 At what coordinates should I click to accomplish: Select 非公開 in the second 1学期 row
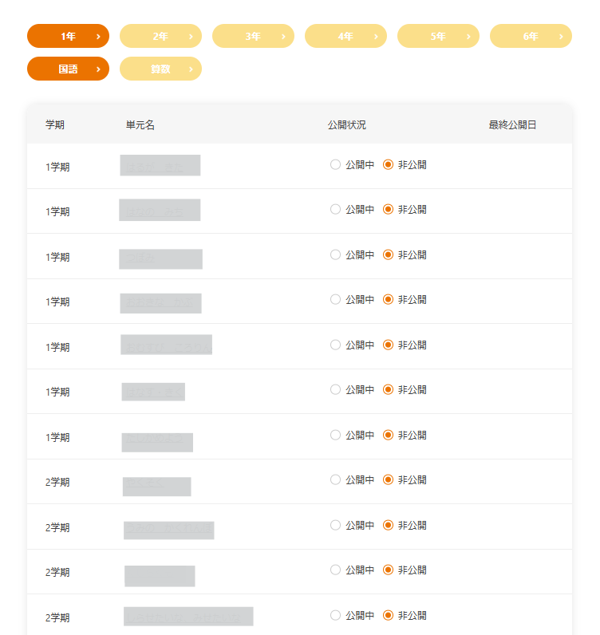click(388, 210)
